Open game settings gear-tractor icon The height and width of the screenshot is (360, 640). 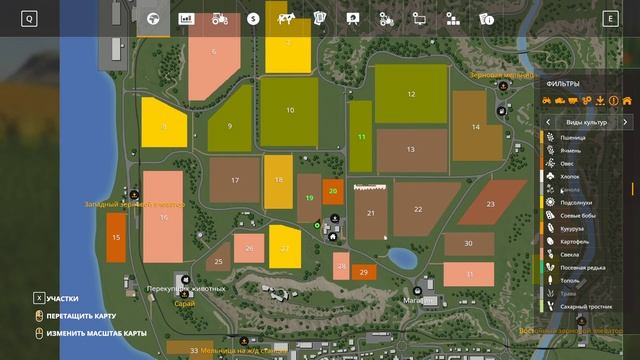click(x=386, y=19)
